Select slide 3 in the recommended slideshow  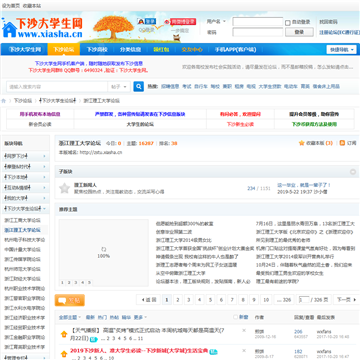[x=76, y=282]
